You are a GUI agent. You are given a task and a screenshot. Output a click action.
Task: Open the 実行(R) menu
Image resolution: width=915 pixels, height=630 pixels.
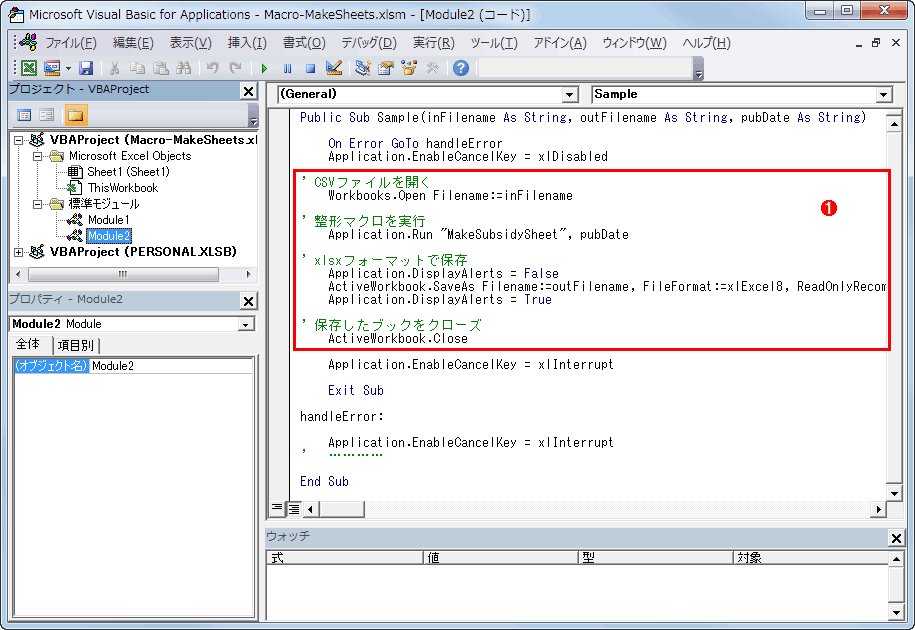(434, 43)
